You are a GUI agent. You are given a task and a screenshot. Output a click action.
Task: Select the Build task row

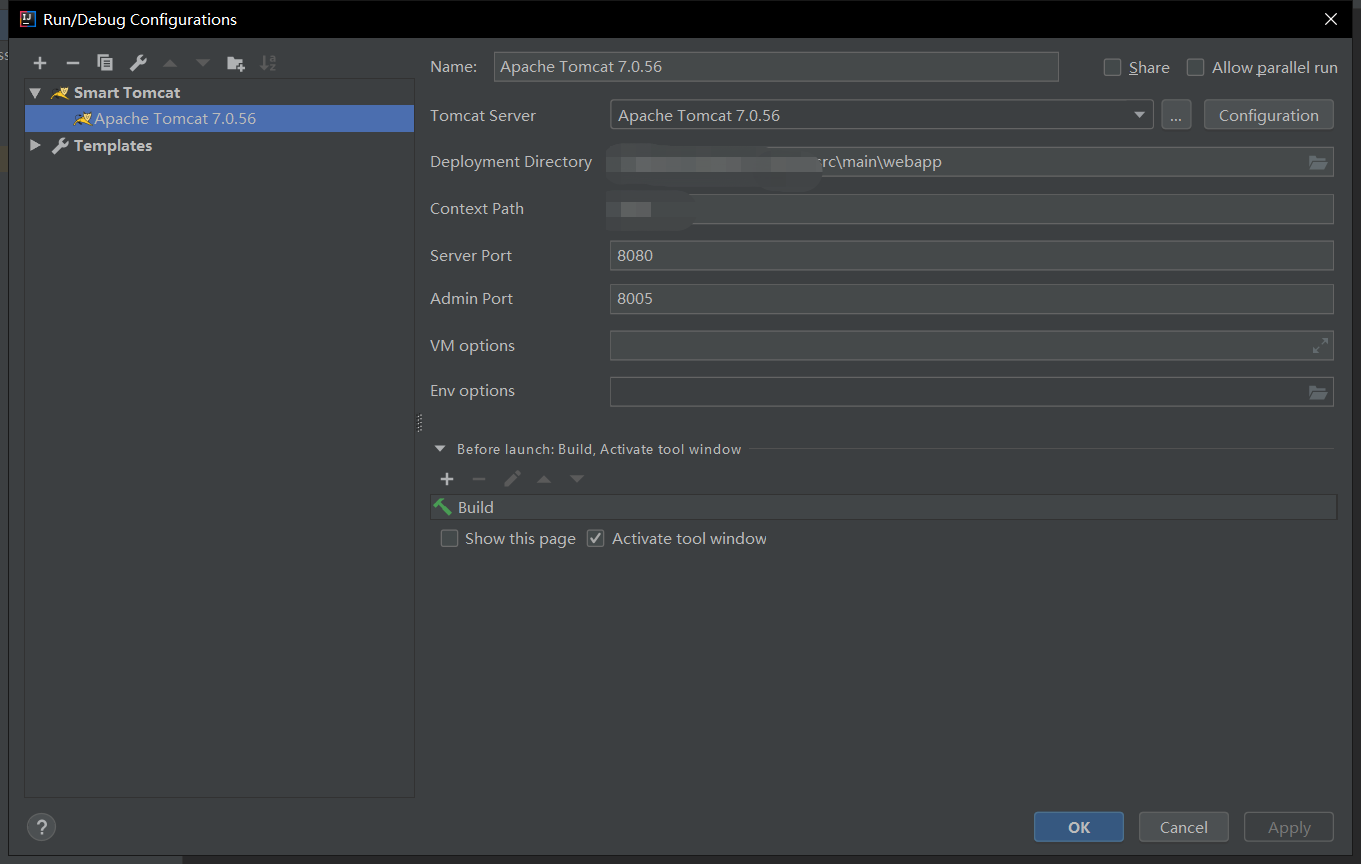883,507
